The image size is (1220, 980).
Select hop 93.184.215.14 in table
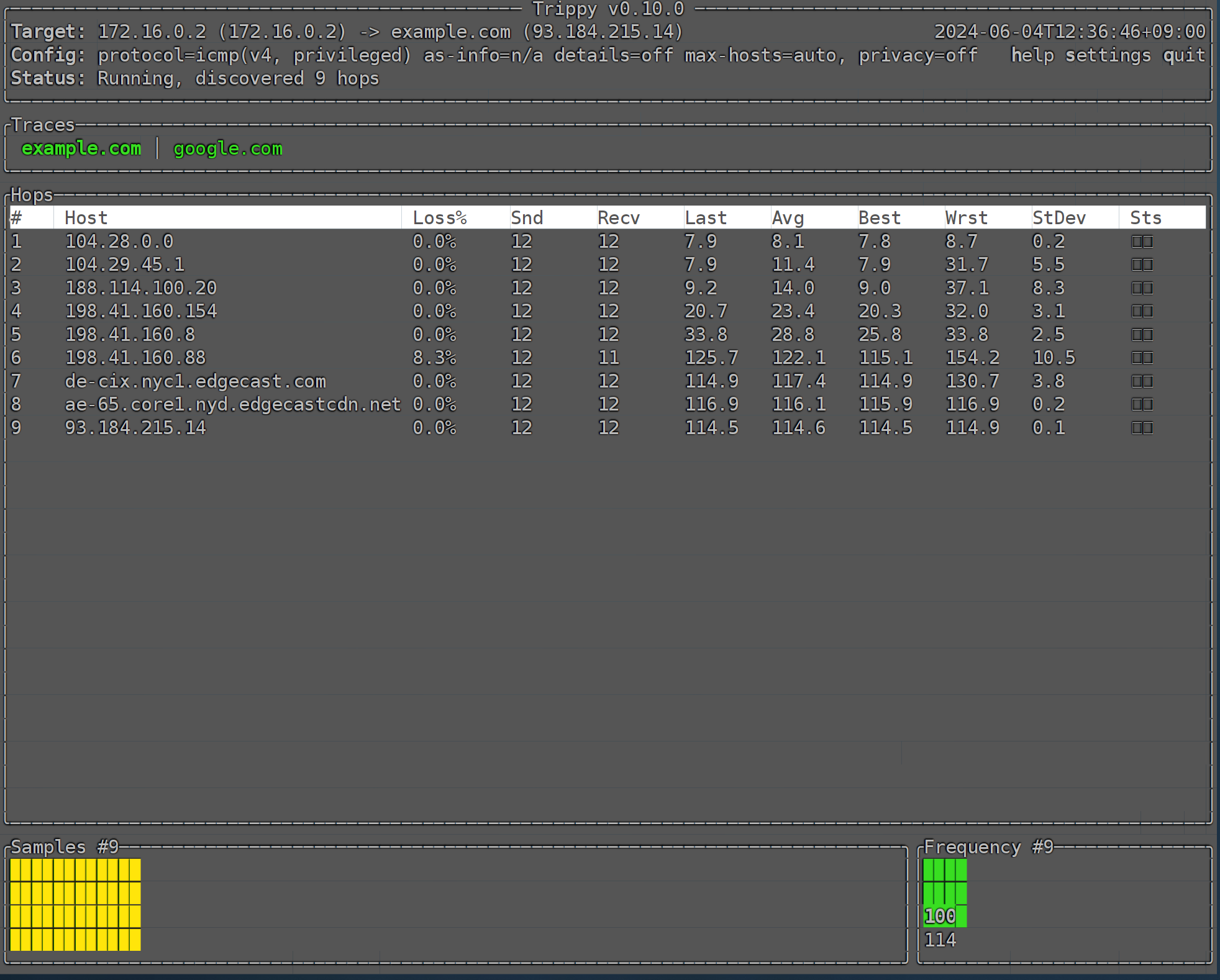click(x=135, y=428)
